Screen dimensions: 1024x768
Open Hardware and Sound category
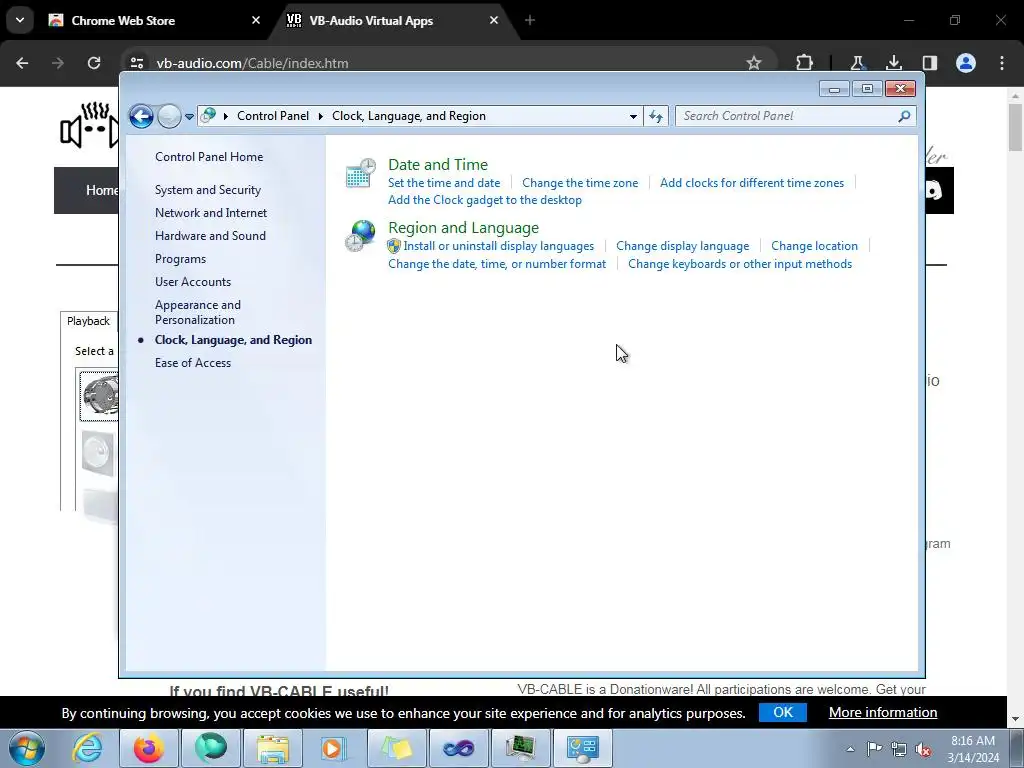pos(210,236)
